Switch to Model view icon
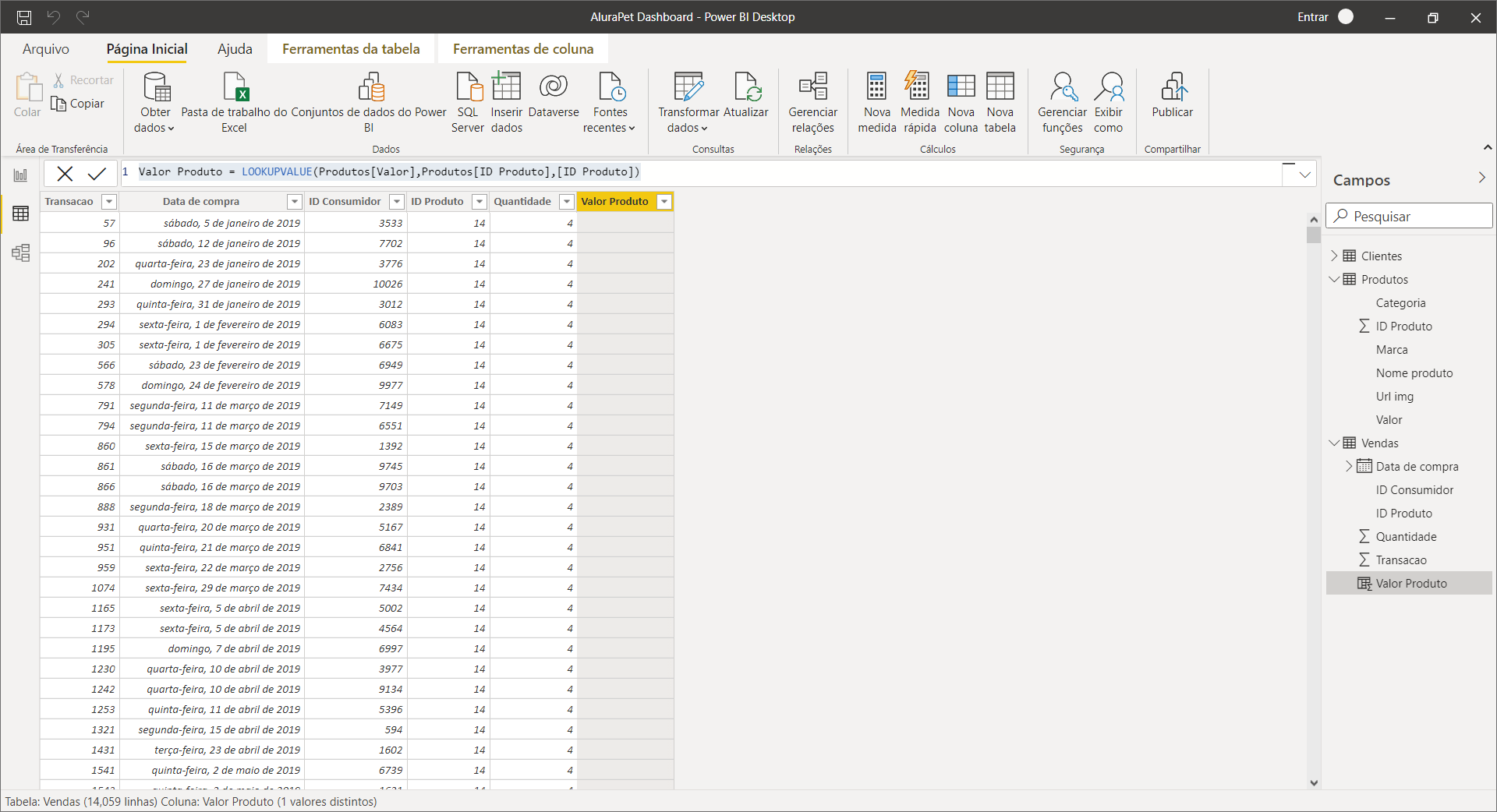The width and height of the screenshot is (1497, 812). tap(20, 252)
